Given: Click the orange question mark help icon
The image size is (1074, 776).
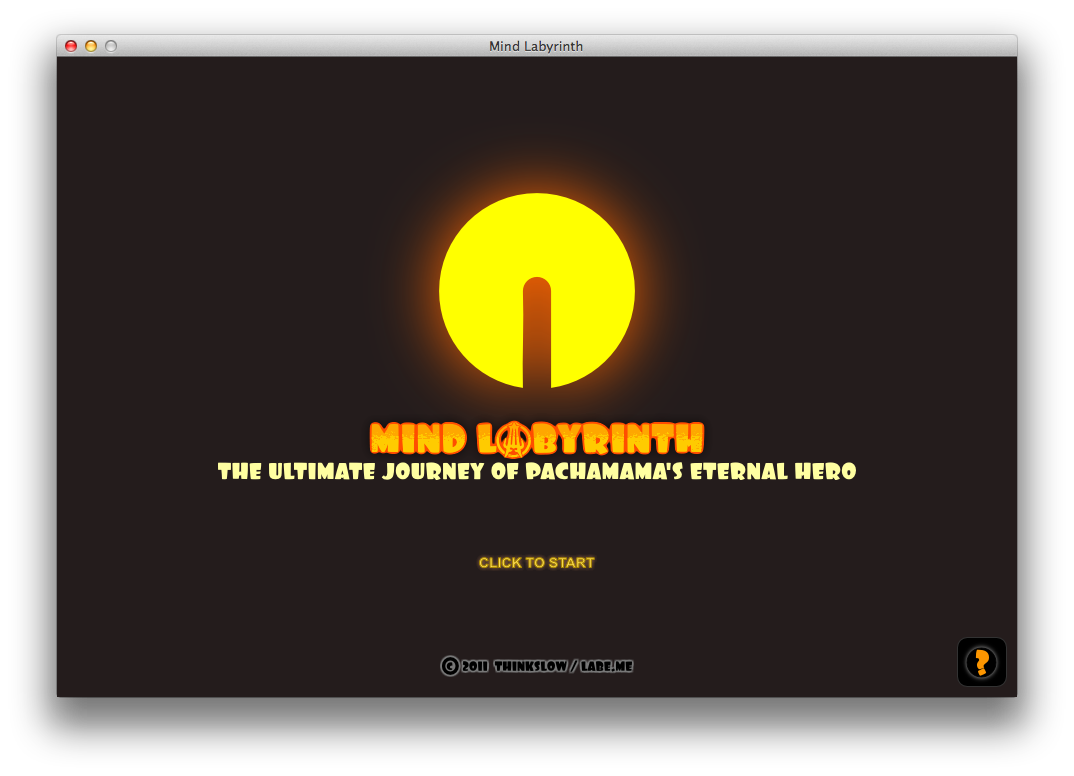Looking at the screenshot, I should click(x=982, y=662).
